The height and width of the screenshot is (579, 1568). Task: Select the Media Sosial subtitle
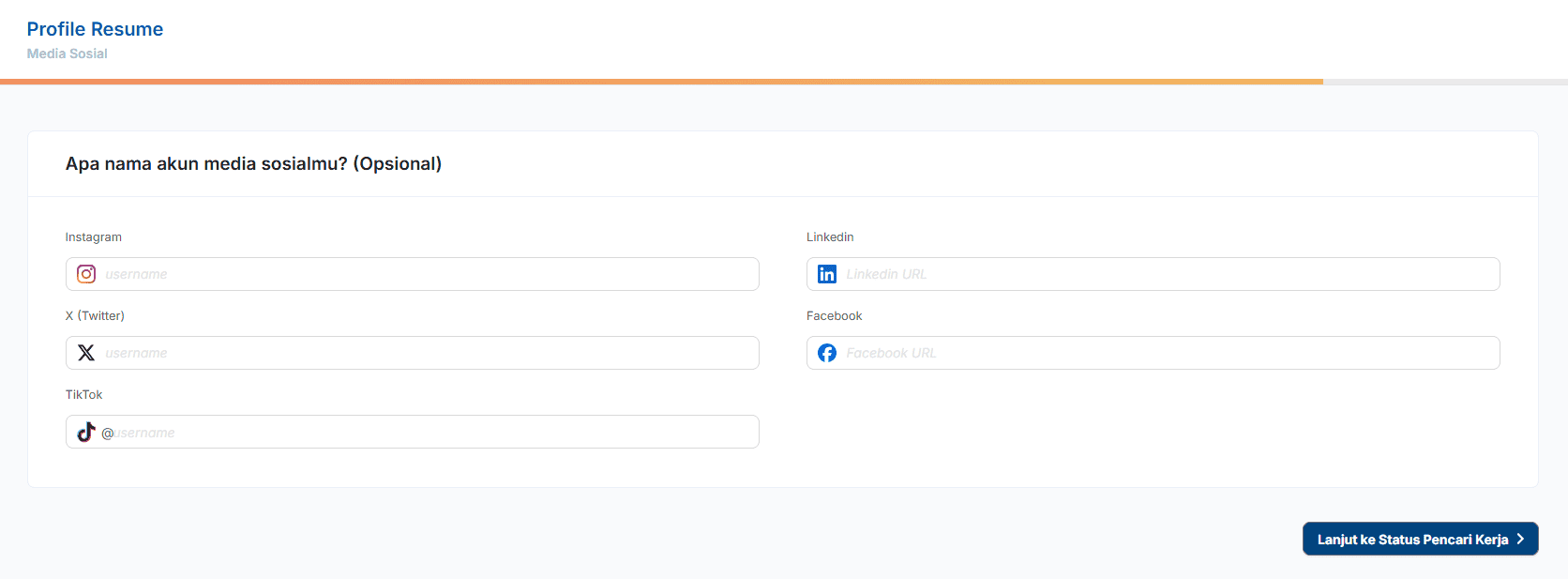coord(67,53)
